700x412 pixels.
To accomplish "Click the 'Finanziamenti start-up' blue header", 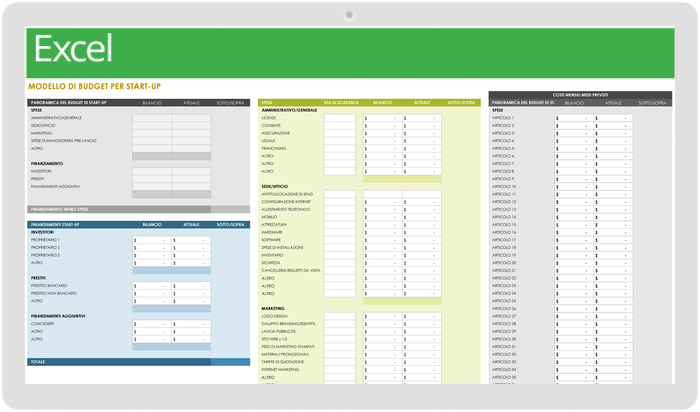I will [x=55, y=225].
